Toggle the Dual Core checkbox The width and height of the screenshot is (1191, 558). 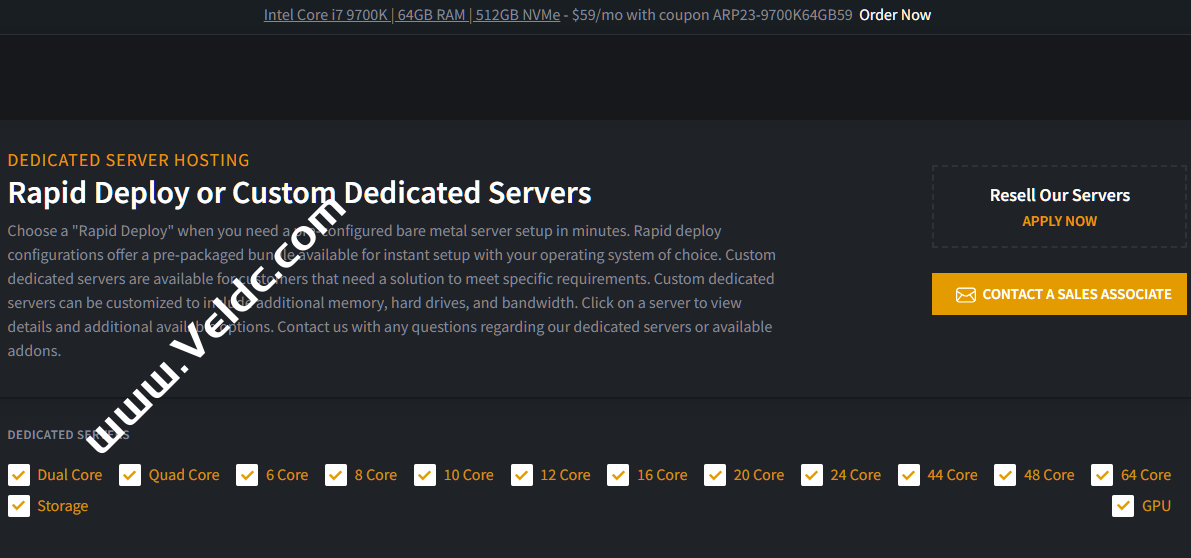click(x=18, y=475)
